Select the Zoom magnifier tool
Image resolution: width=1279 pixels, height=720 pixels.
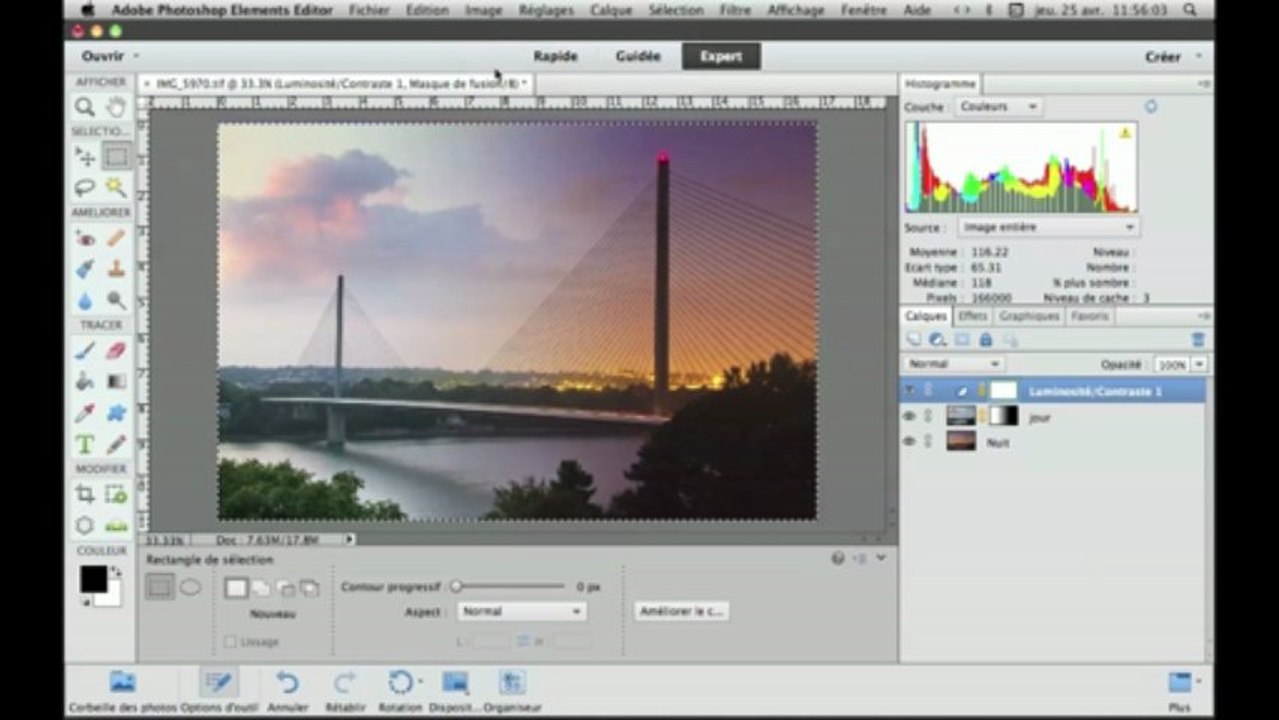[x=85, y=107]
